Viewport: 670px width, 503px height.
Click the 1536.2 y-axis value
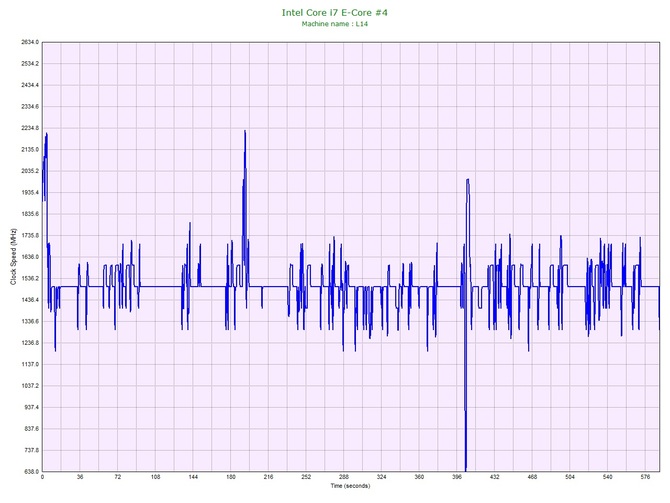pyautogui.click(x=30, y=279)
